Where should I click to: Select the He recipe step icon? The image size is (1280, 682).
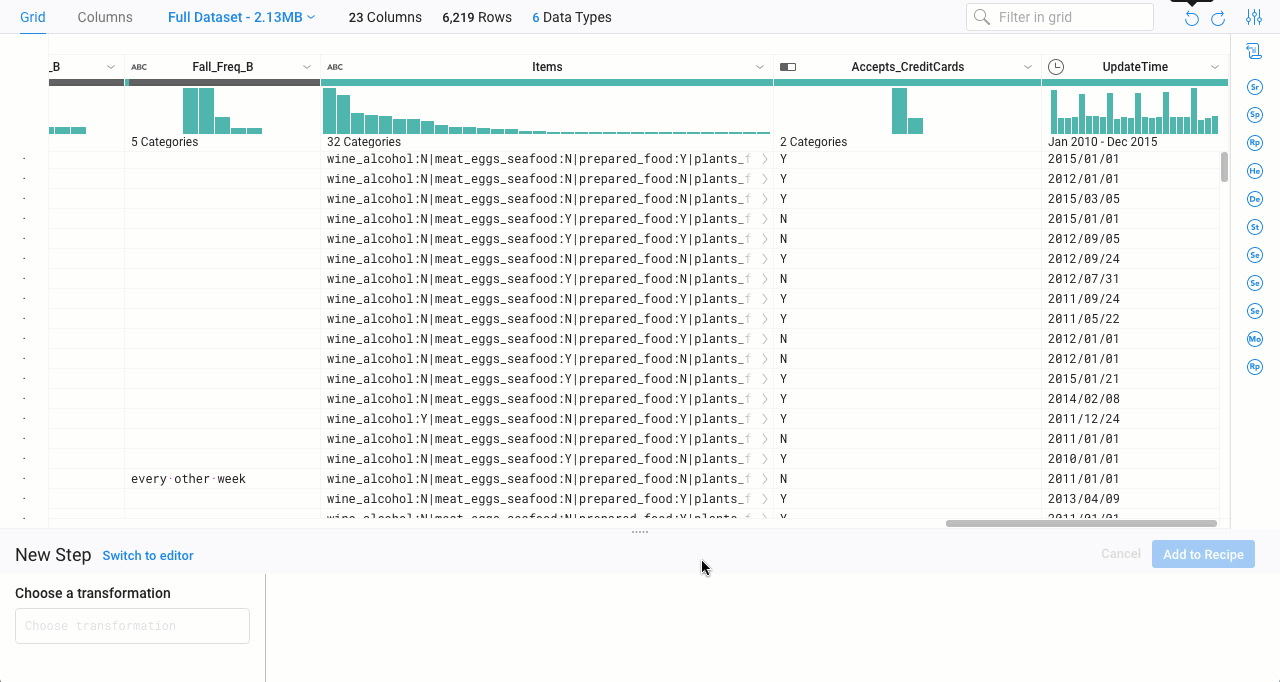(x=1255, y=171)
